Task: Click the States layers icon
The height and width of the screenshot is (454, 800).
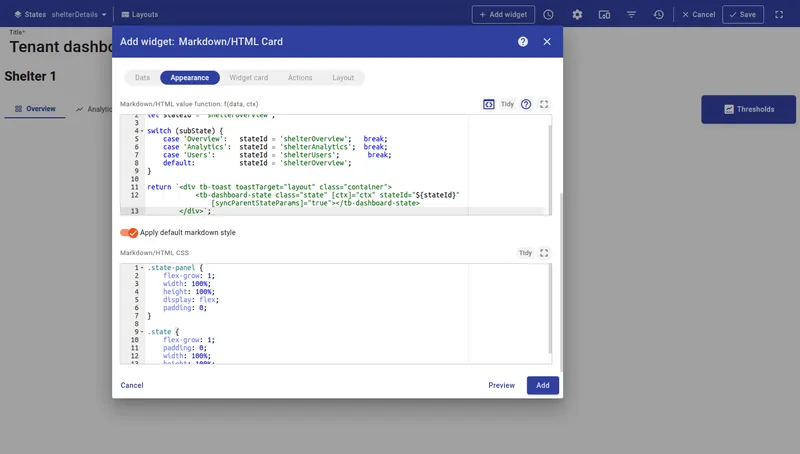Action: (x=18, y=15)
